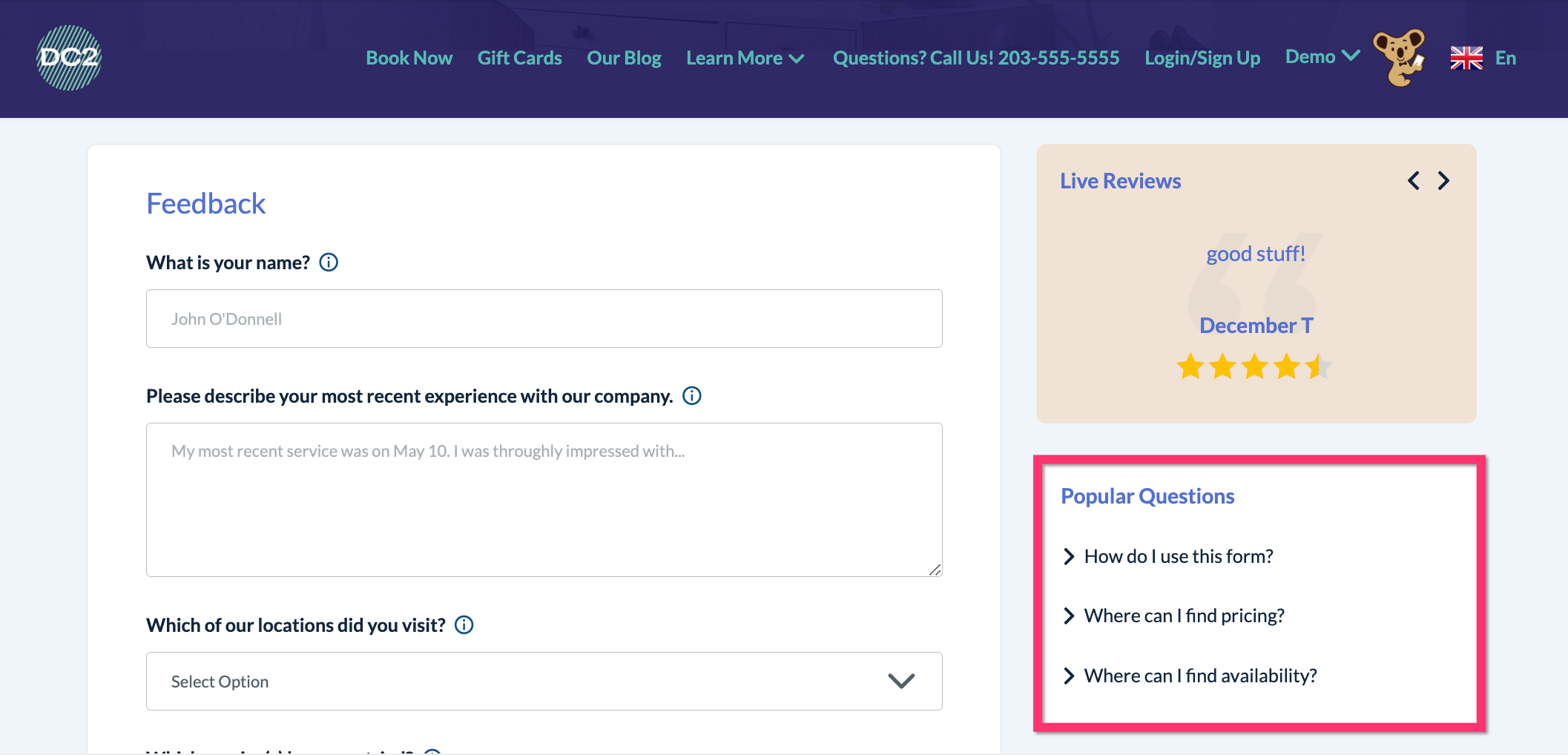The width and height of the screenshot is (1568, 755).
Task: Click the koala mascot icon
Action: pyautogui.click(x=1400, y=58)
